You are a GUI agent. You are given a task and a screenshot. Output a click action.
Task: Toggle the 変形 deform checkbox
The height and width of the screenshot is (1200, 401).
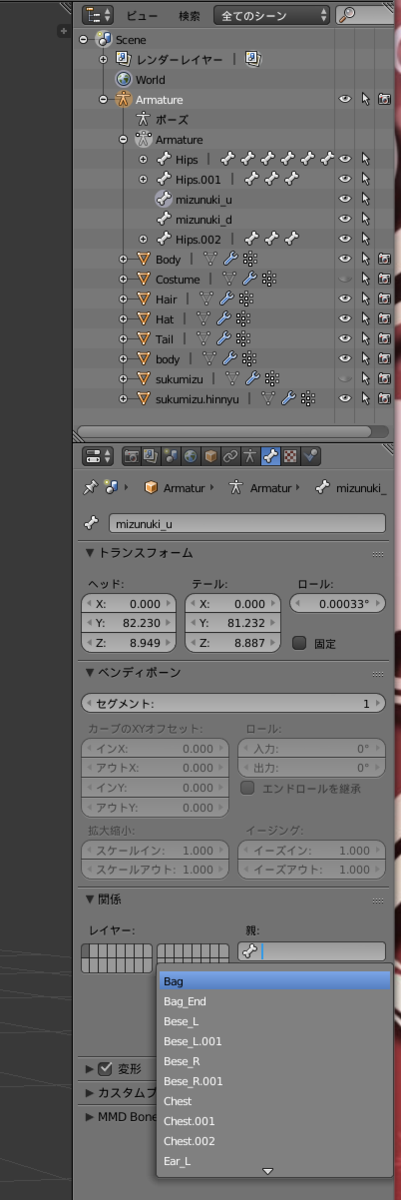pos(105,1069)
